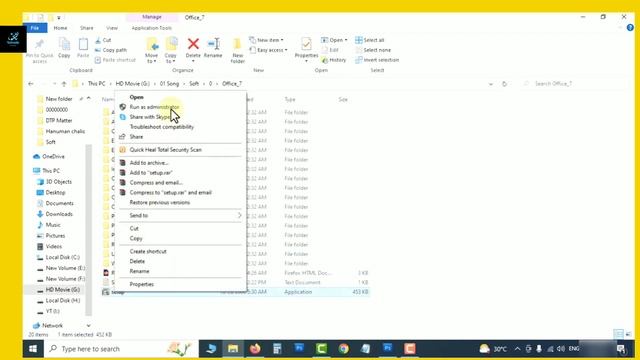This screenshot has width=640, height=360.
Task: Click the Back navigation arrow
Action: point(31,84)
